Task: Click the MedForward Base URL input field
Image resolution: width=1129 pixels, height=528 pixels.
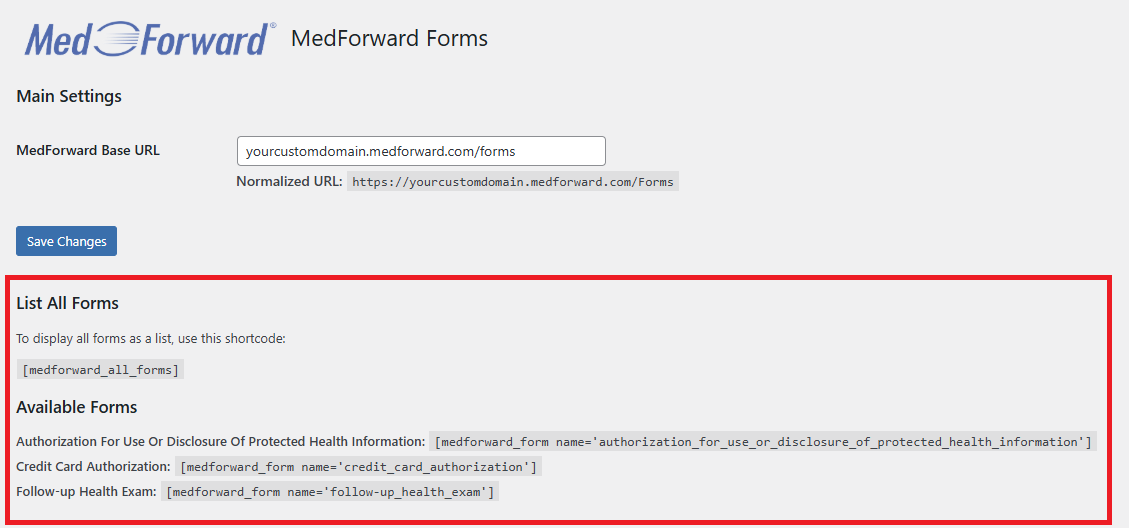Action: (x=421, y=151)
